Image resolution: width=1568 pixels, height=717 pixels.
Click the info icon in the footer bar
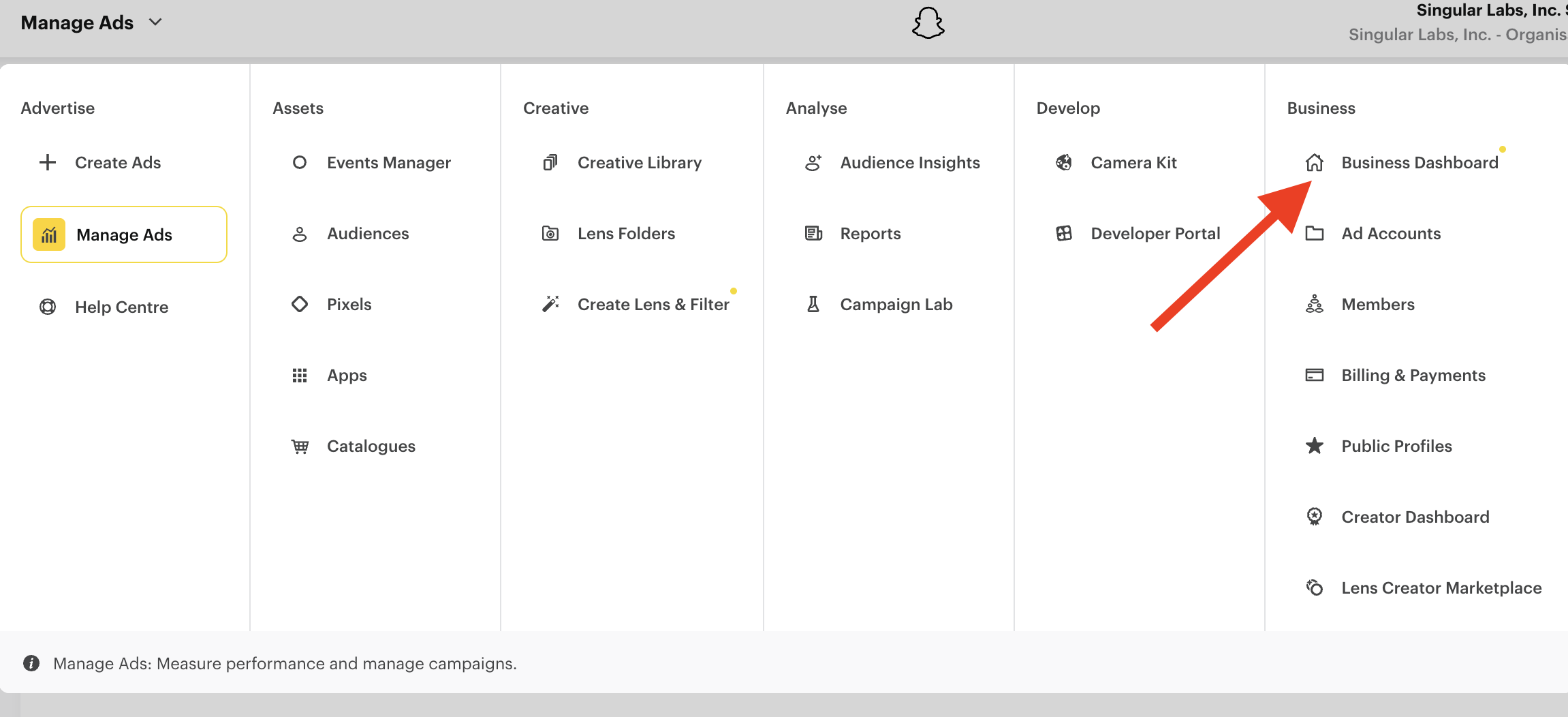point(31,663)
